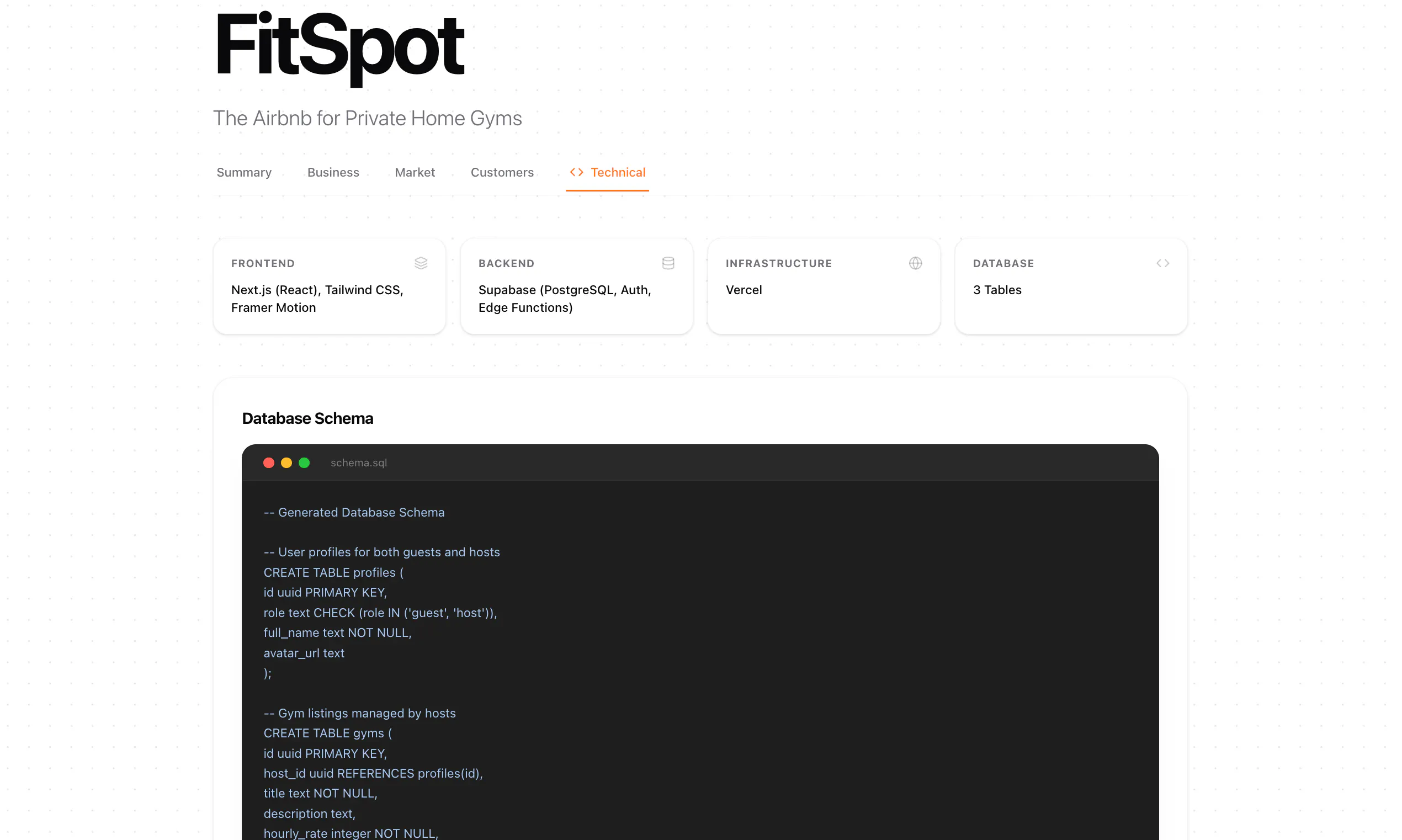
Task: Click "-- Generated Database Schema" comment line
Action: [354, 513]
